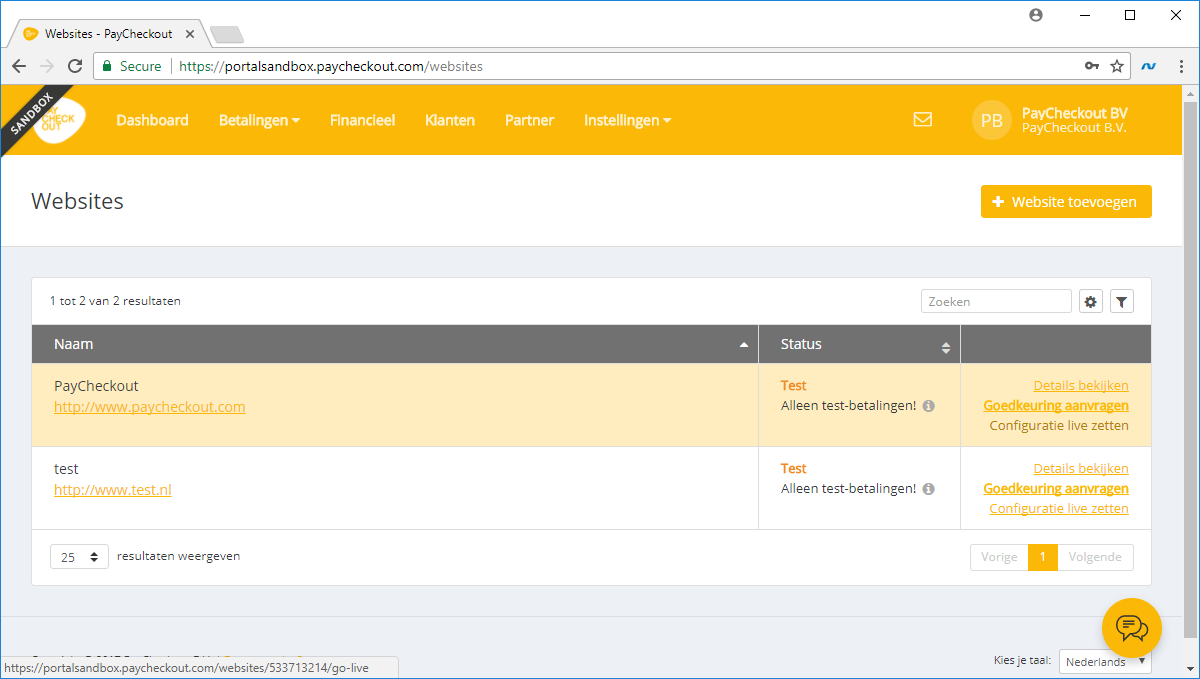The image size is (1200, 679).
Task: Go to Dashboard
Action: point(152,120)
